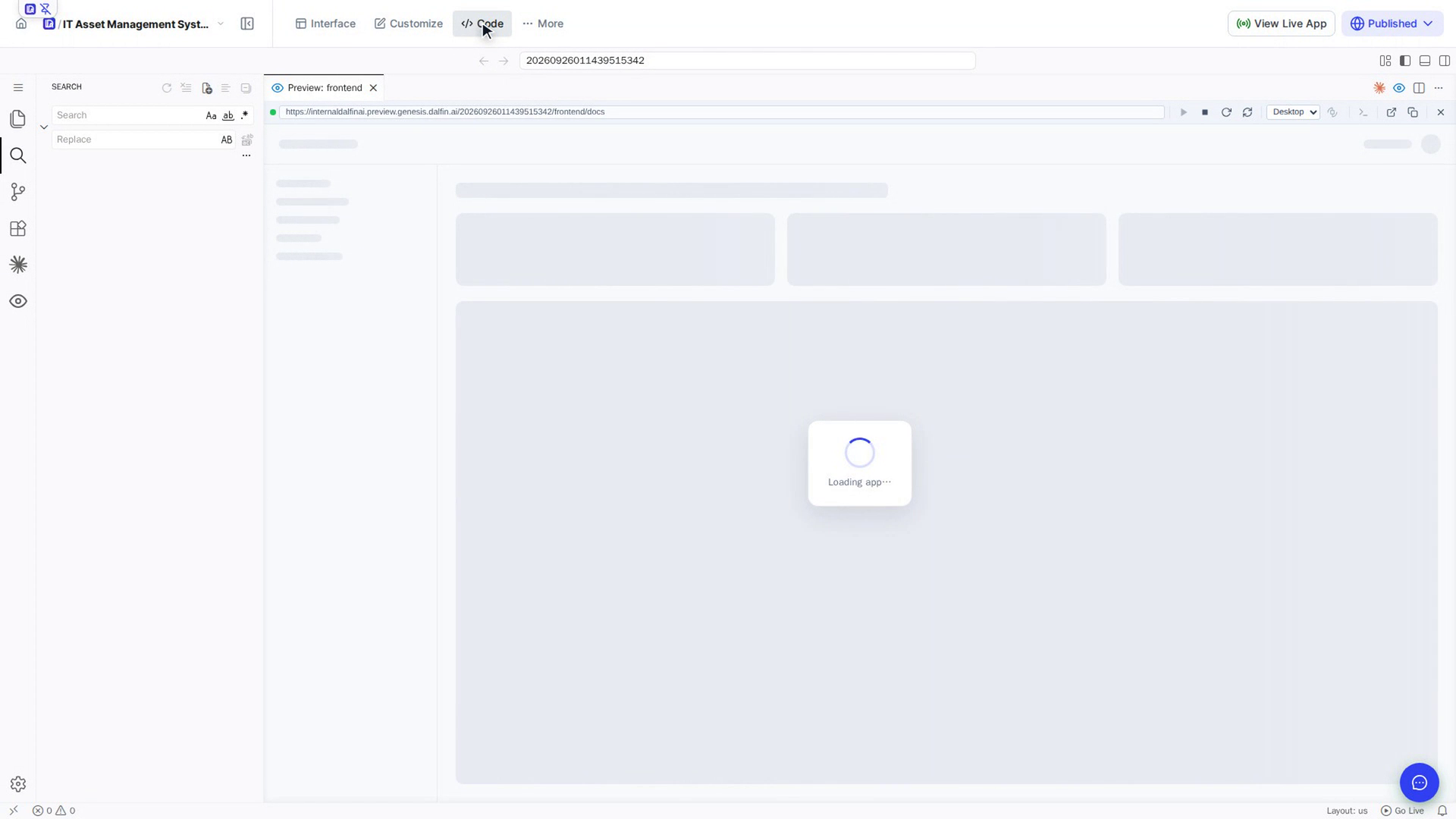Click the View Live App button

point(1281,24)
